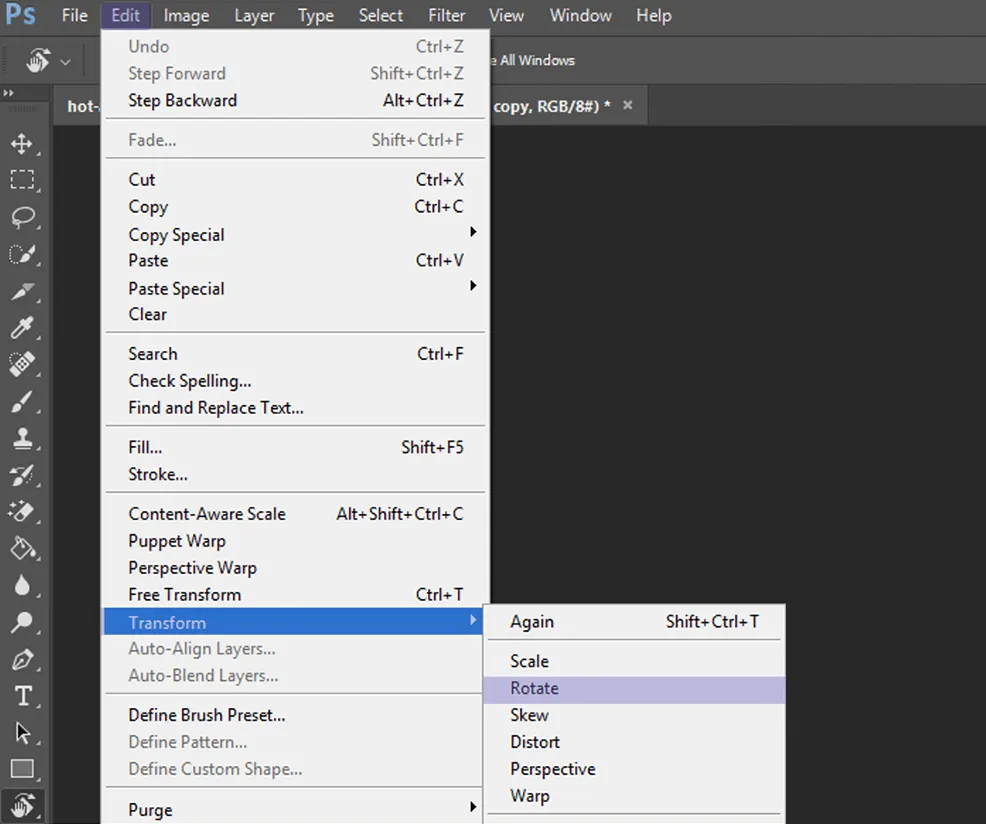This screenshot has width=986, height=824.
Task: Choose Puppet Warp
Action: pyautogui.click(x=295, y=541)
